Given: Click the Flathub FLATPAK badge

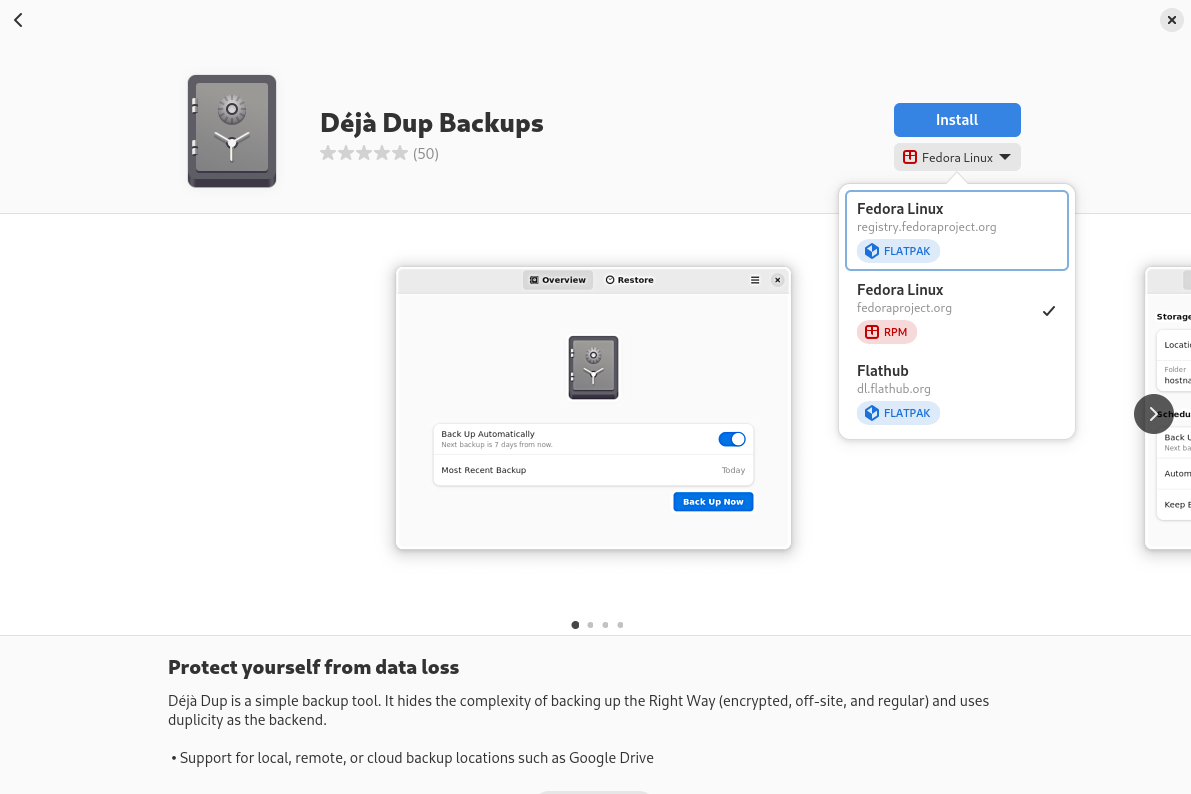Looking at the screenshot, I should (x=898, y=413).
